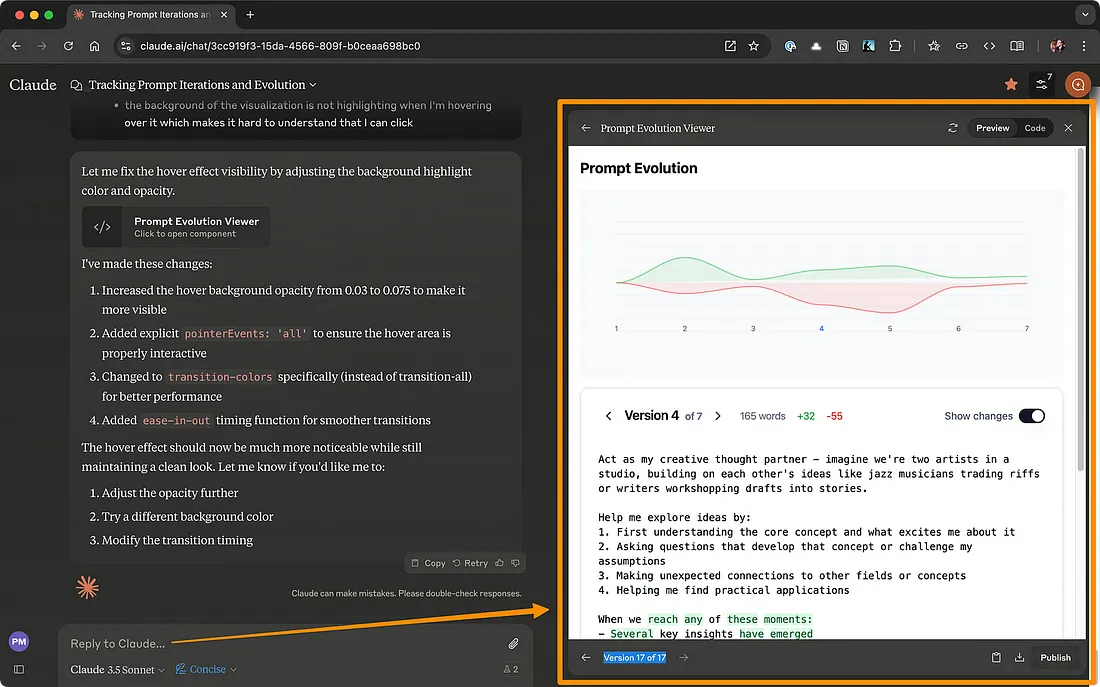
Task: Toggle the Show changes switch
Action: [1031, 416]
